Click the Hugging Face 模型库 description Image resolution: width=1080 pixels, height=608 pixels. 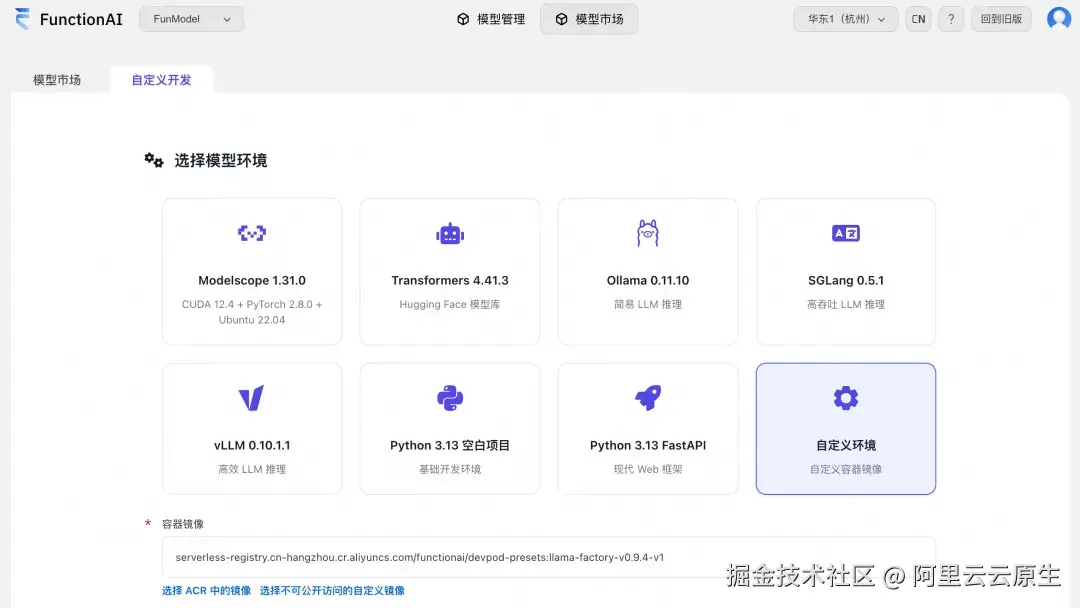pos(450,304)
